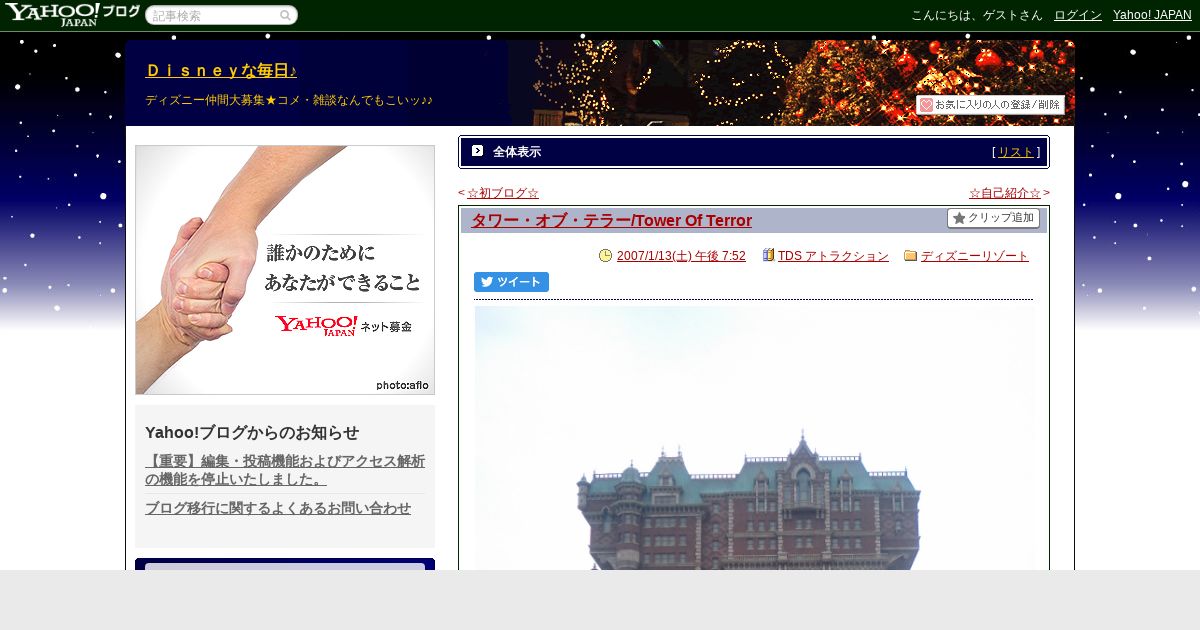
Task: Click お気に入りの人の登録/削除 button
Action: (991, 104)
